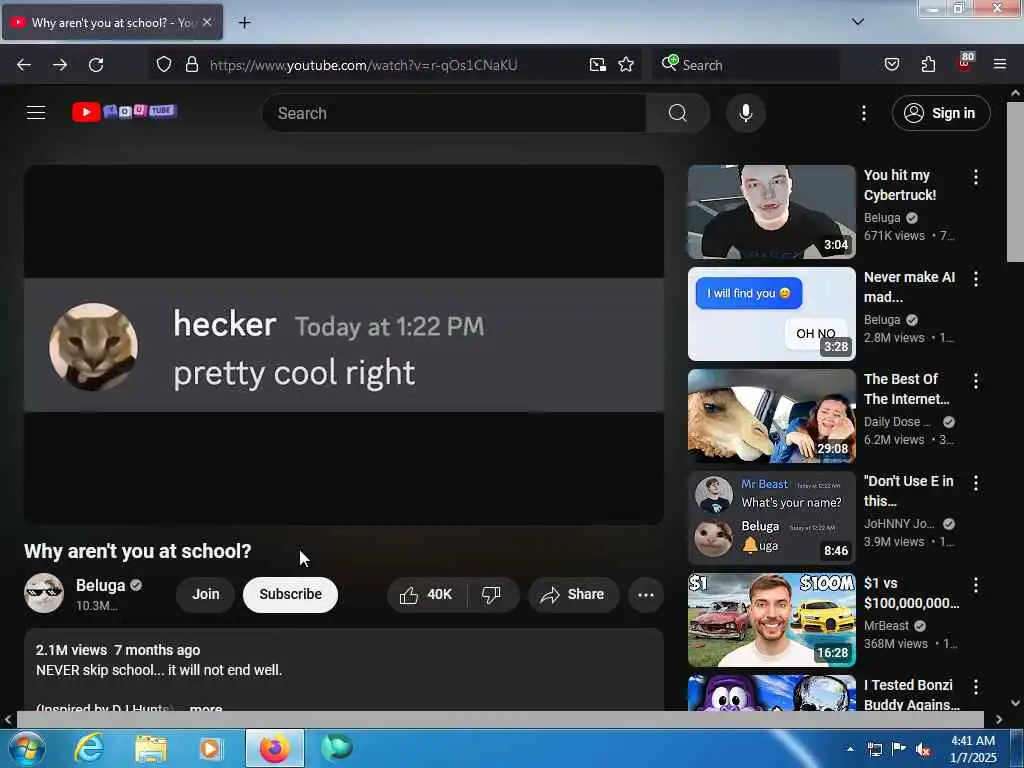1024x768 pixels.
Task: Open the Action Center flag icon
Action: point(899,749)
